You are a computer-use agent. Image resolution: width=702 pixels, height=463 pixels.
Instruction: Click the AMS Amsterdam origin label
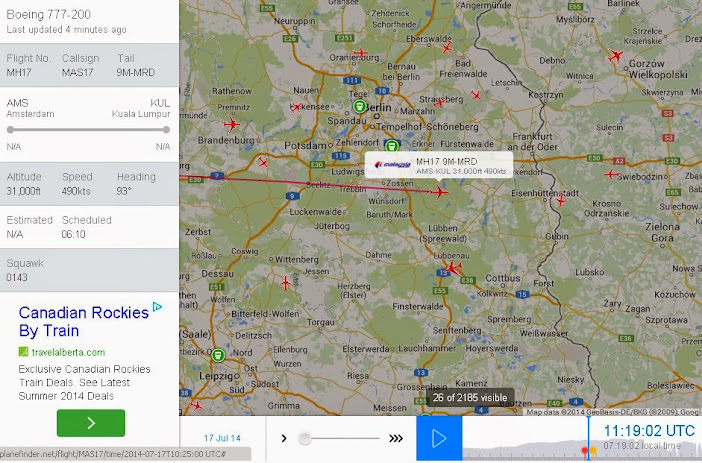click(30, 108)
